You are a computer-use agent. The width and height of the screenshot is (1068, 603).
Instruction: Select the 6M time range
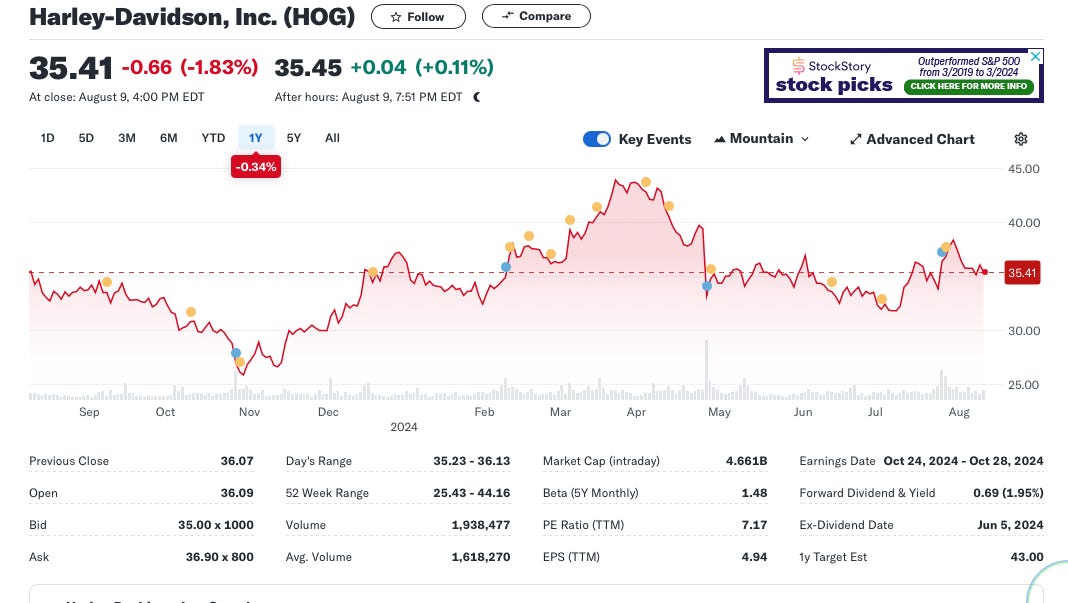point(168,138)
